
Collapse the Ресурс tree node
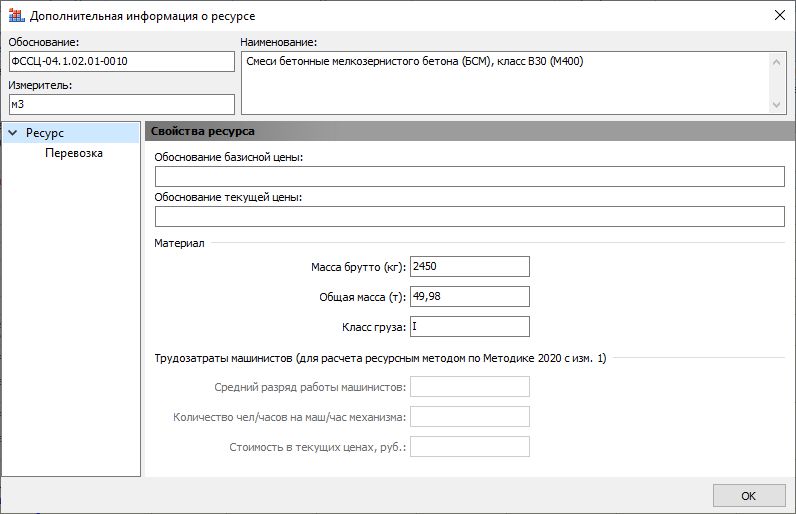pos(13,133)
